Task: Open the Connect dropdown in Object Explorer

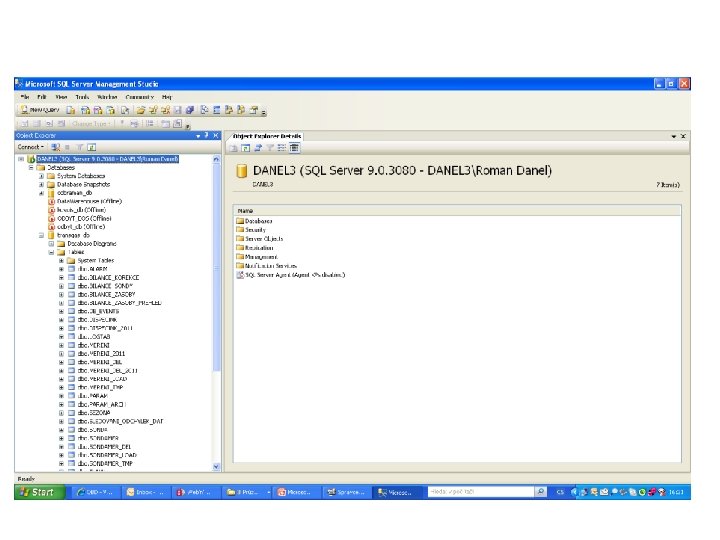Action: (31, 147)
